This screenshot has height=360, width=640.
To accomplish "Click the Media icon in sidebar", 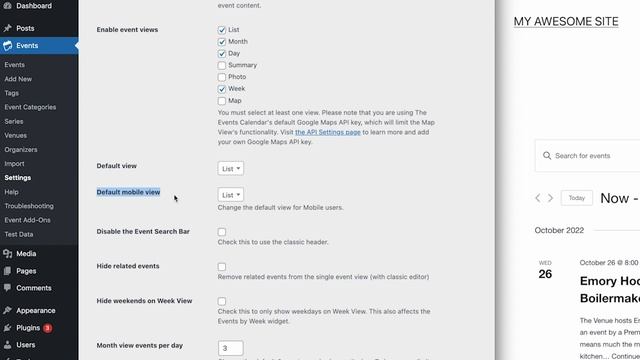I will click(7, 254).
